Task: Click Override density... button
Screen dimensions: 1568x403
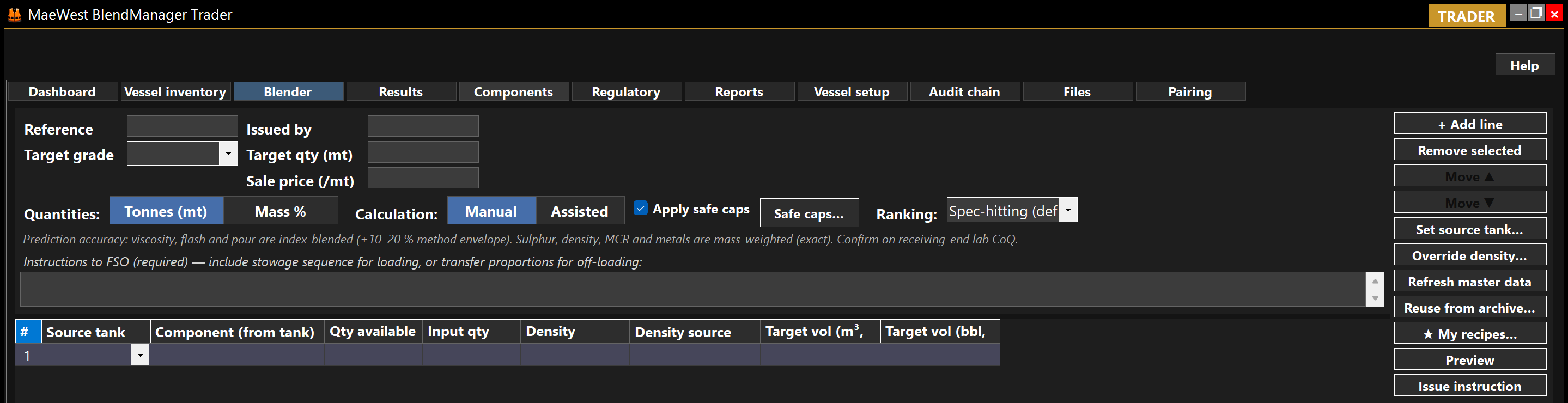Action: [1469, 254]
